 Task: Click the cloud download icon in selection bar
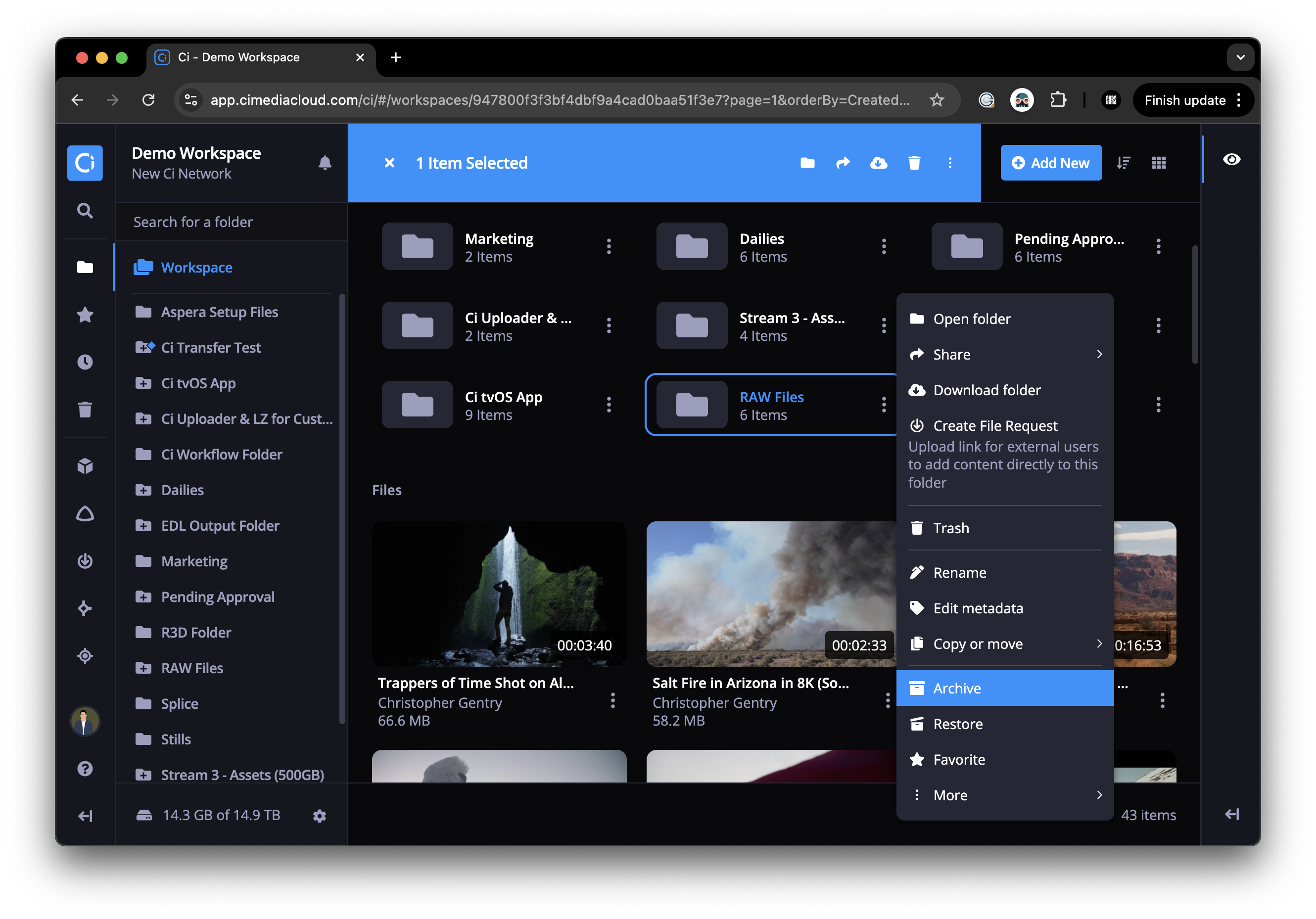[x=879, y=163]
